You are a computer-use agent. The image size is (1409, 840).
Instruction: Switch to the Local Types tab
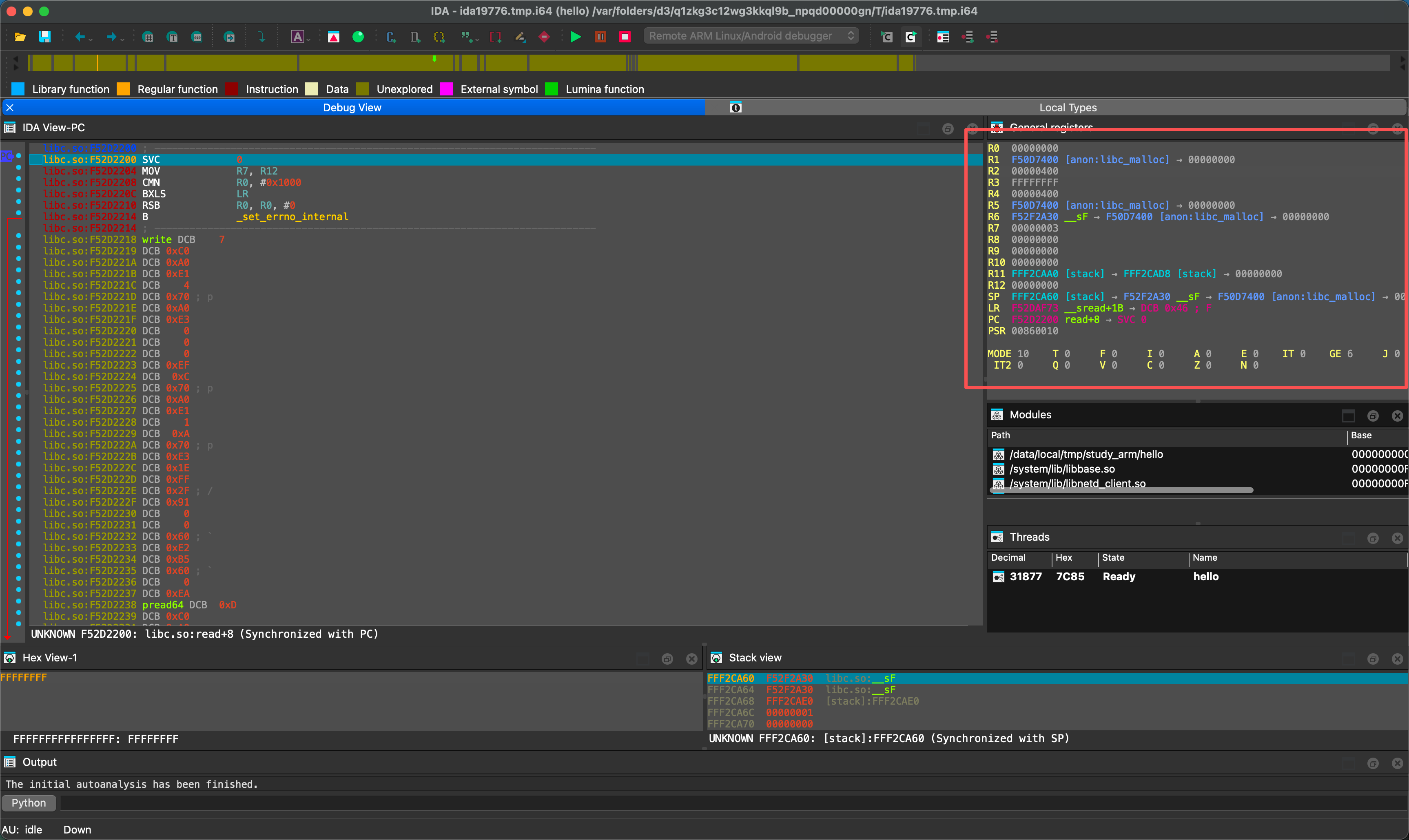[1067, 108]
